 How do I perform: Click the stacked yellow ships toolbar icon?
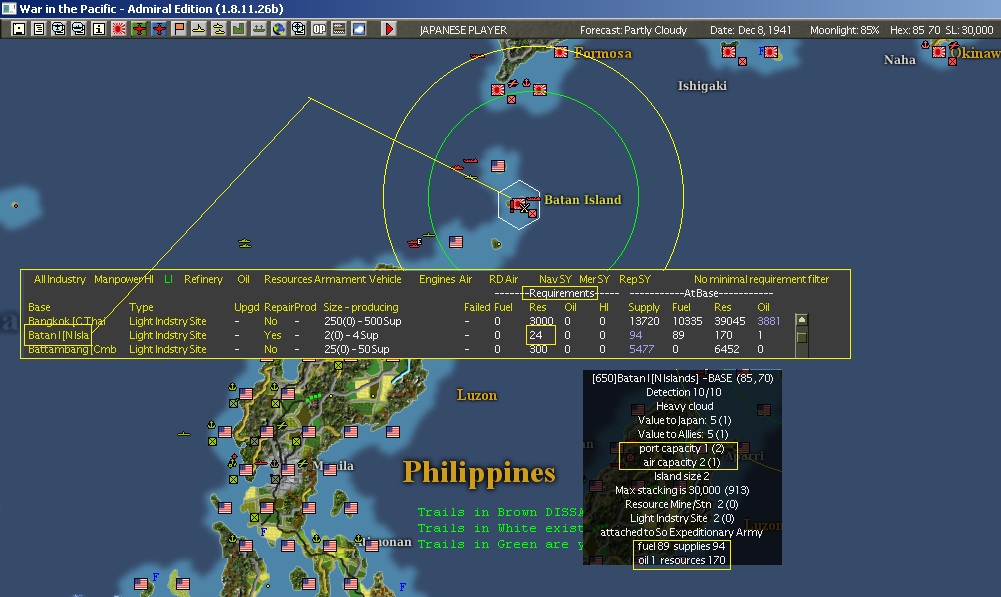(x=218, y=29)
